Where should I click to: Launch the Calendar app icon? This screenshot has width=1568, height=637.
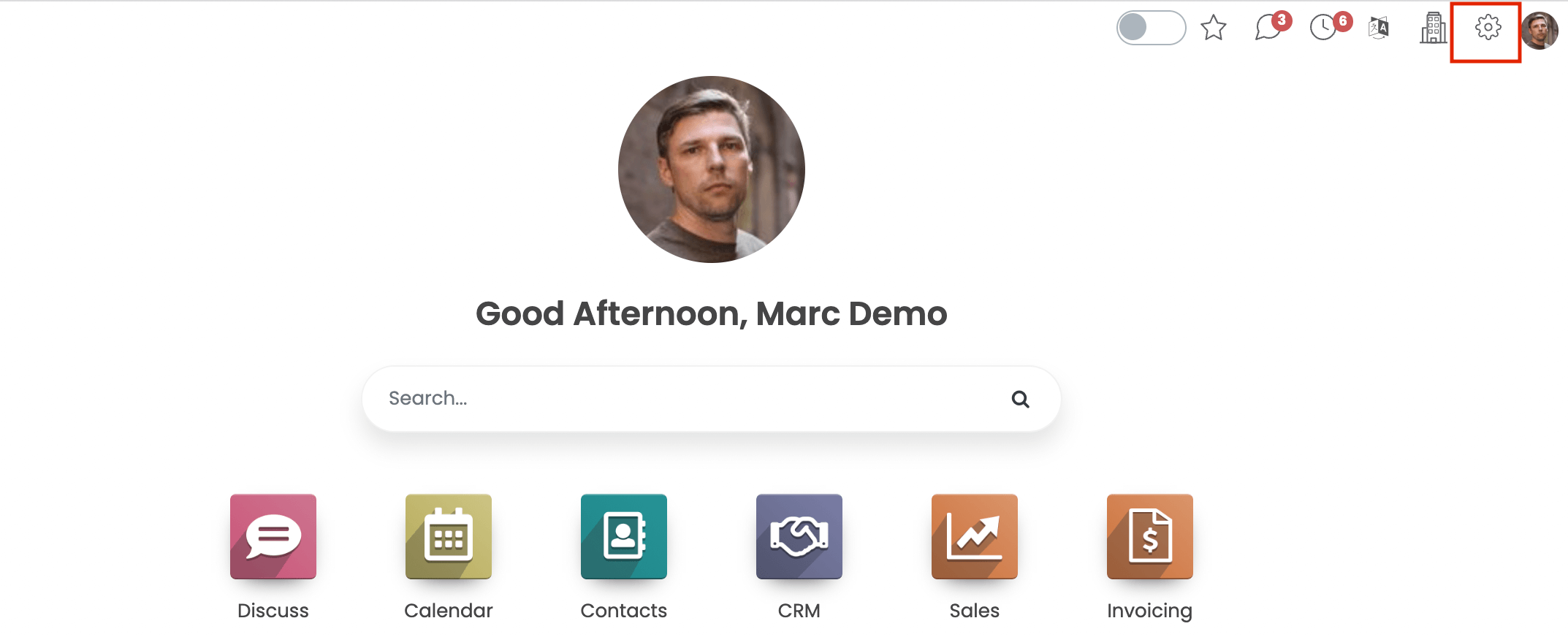click(449, 536)
